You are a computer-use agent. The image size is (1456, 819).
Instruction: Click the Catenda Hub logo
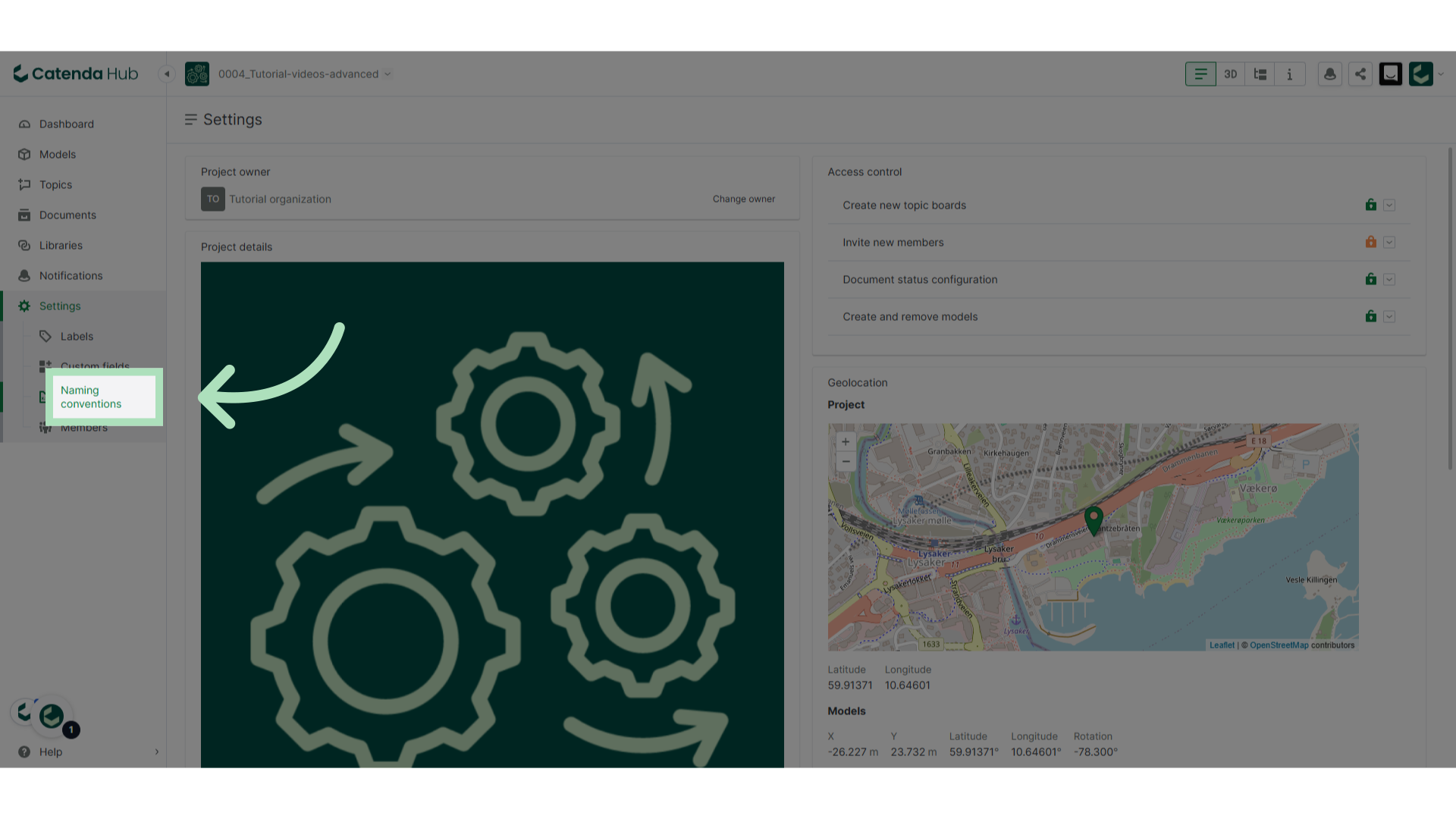(76, 74)
